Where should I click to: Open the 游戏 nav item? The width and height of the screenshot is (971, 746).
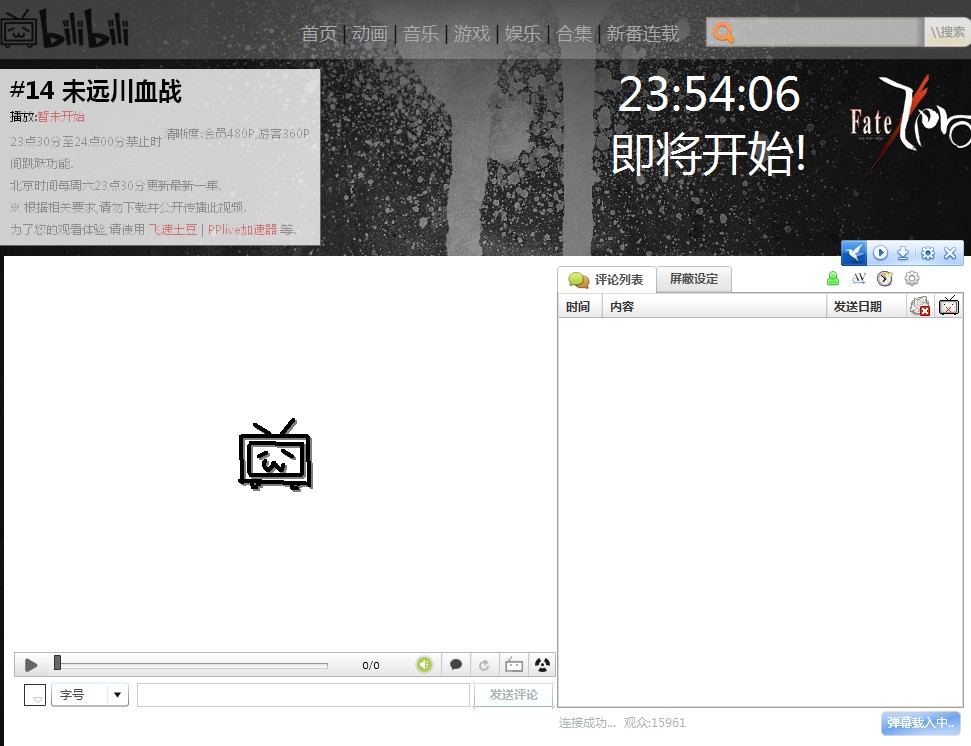coord(471,33)
